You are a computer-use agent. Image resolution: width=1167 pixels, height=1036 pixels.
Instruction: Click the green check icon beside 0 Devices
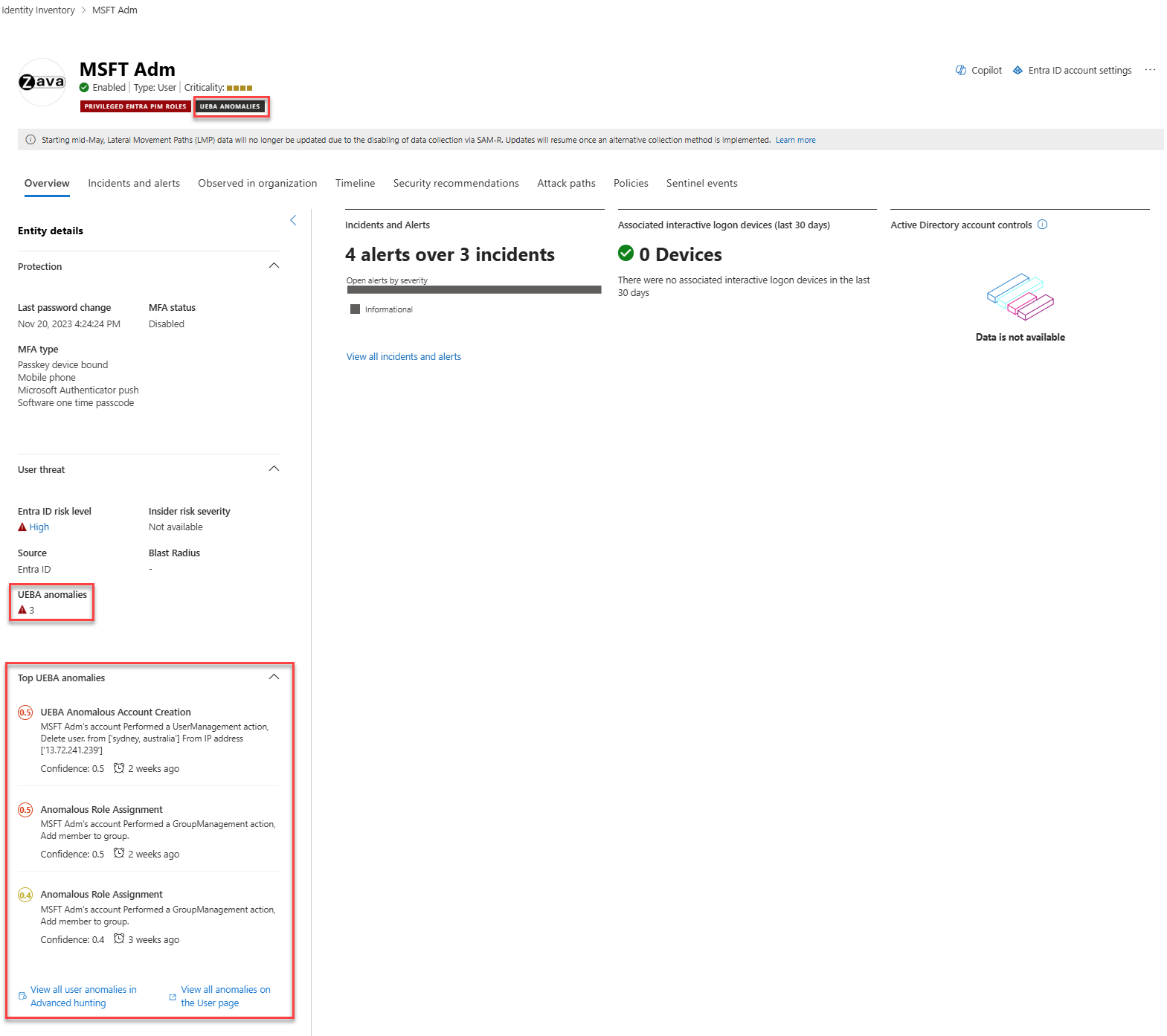pos(626,254)
